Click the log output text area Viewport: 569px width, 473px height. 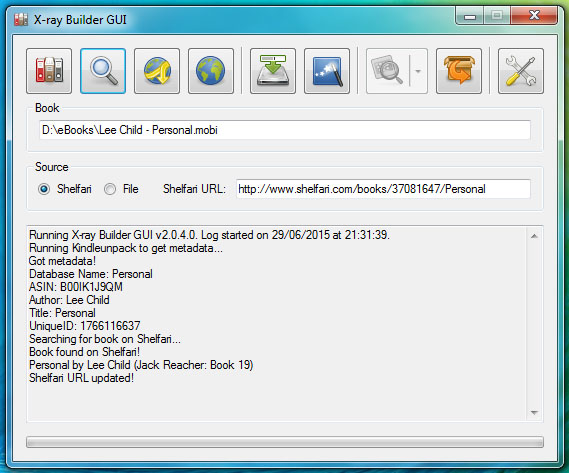coord(277,323)
